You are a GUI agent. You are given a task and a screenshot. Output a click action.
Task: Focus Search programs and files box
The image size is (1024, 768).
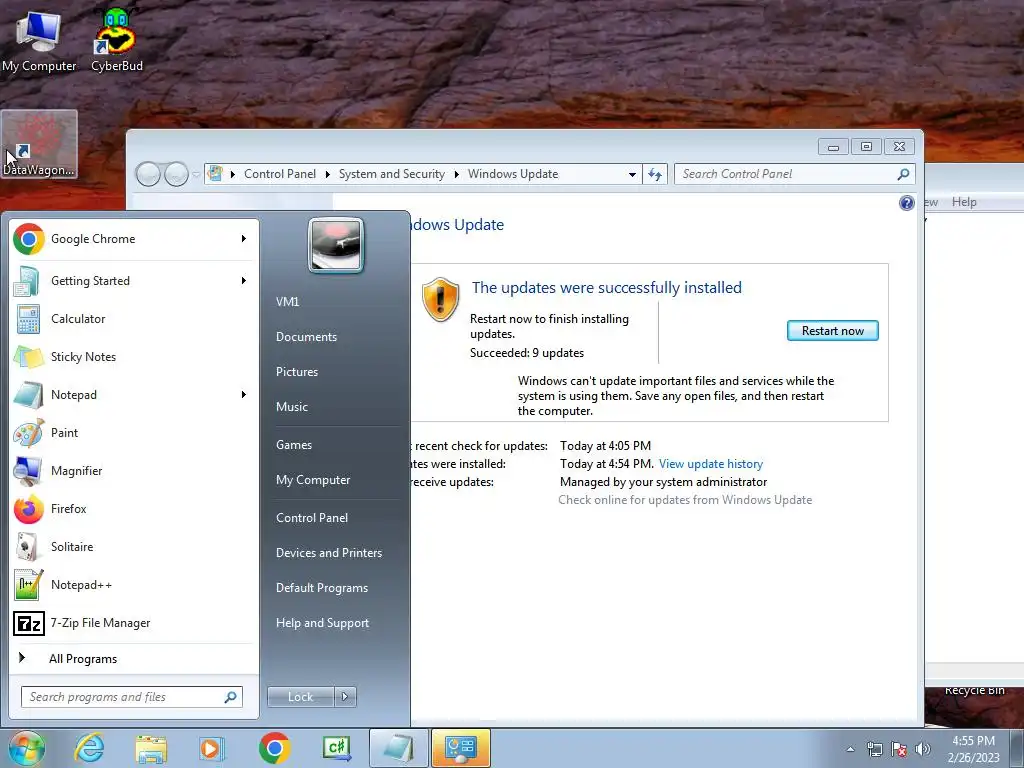132,697
